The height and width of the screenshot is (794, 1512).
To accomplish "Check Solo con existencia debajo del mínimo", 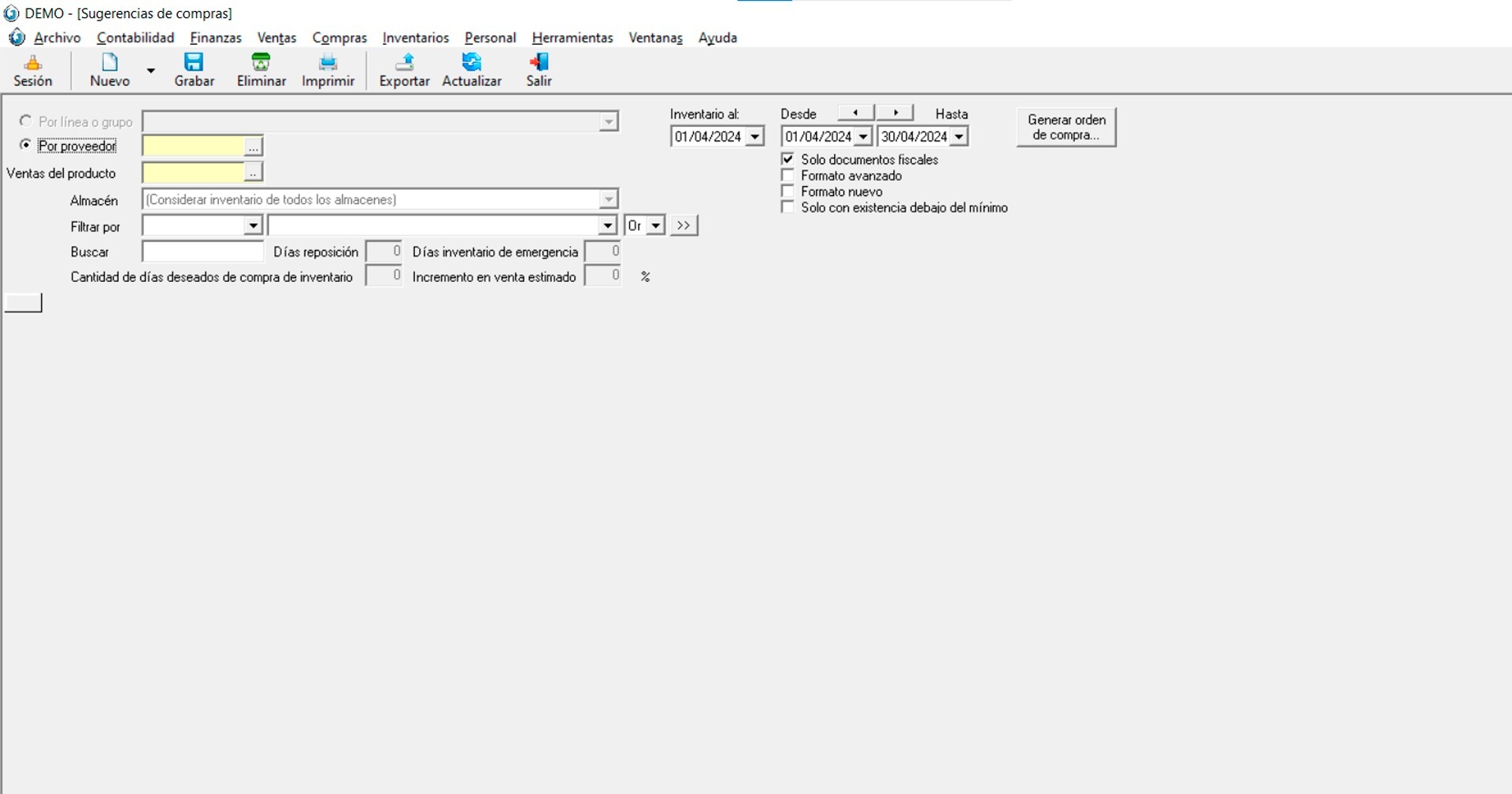I will (787, 207).
